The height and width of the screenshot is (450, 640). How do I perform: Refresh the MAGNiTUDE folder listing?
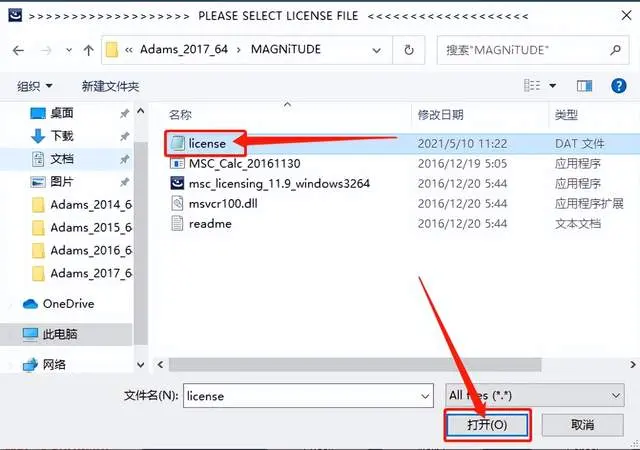pyautogui.click(x=409, y=50)
